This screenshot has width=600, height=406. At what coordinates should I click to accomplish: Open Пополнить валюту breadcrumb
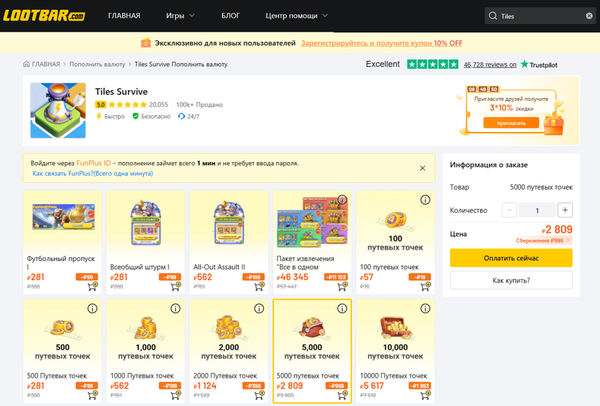point(97,64)
